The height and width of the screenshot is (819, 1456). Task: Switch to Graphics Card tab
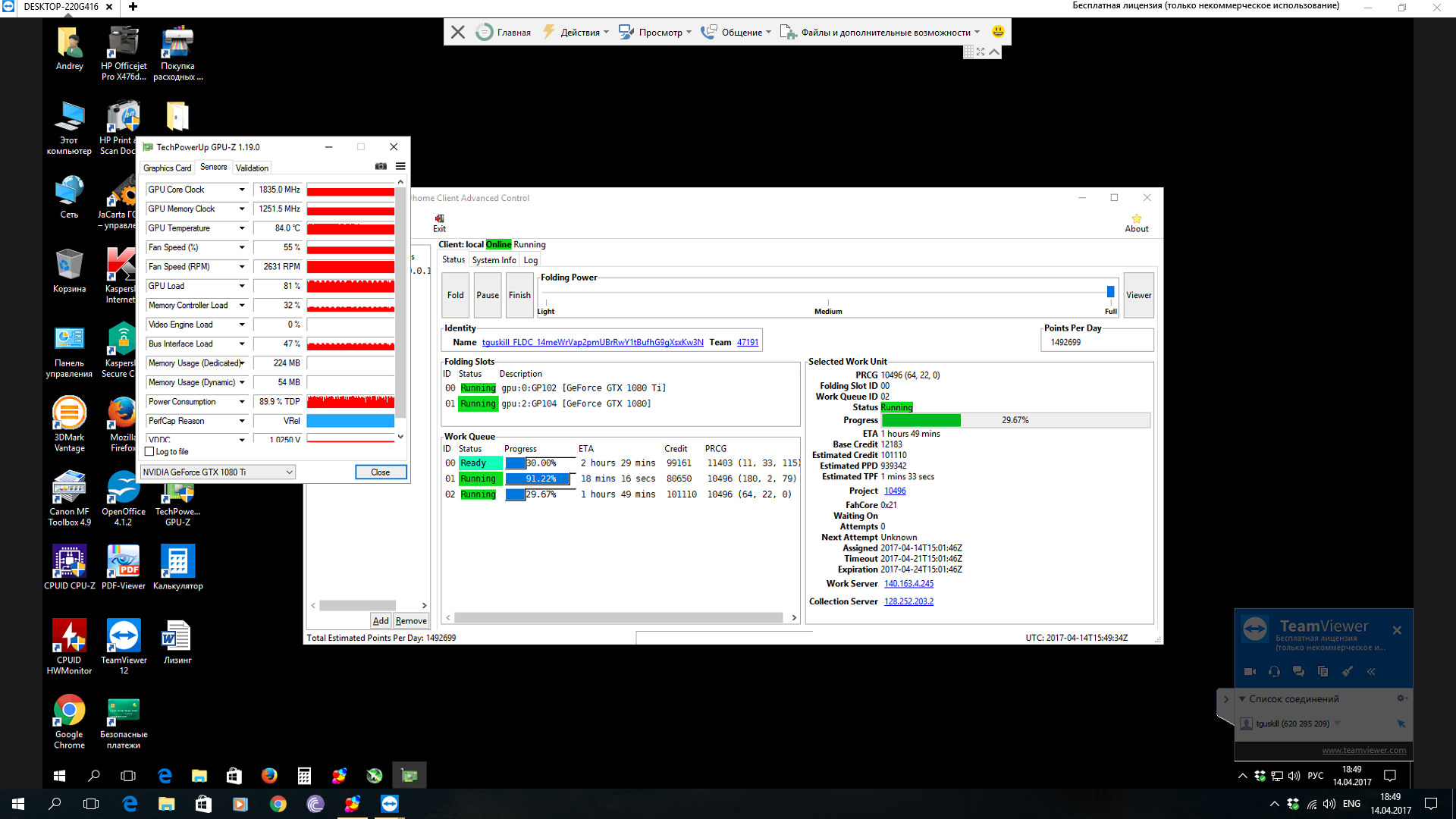point(167,168)
